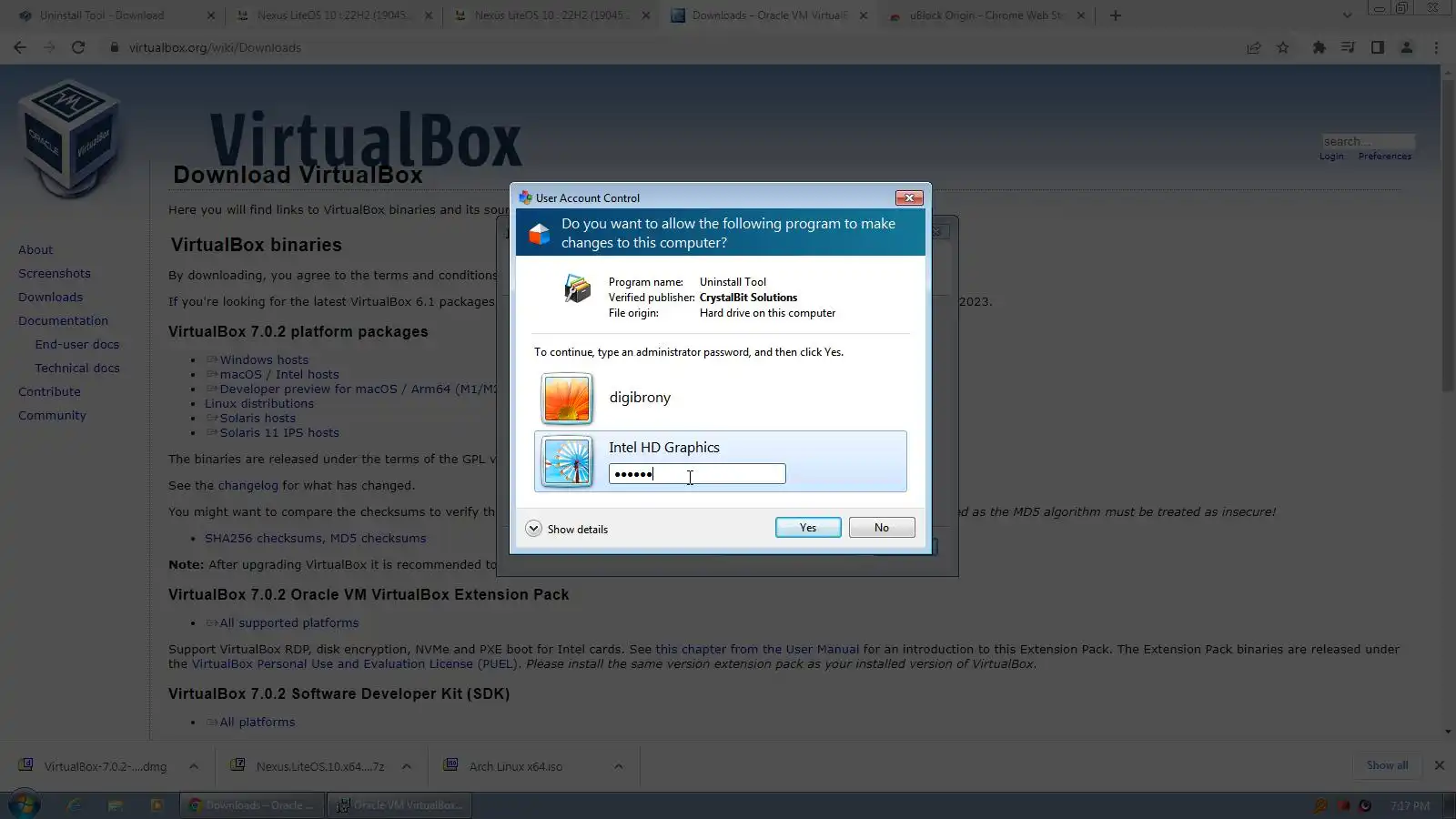Screen dimensions: 1456x819
Task: Open the MD5 checksums link
Action: (x=378, y=539)
